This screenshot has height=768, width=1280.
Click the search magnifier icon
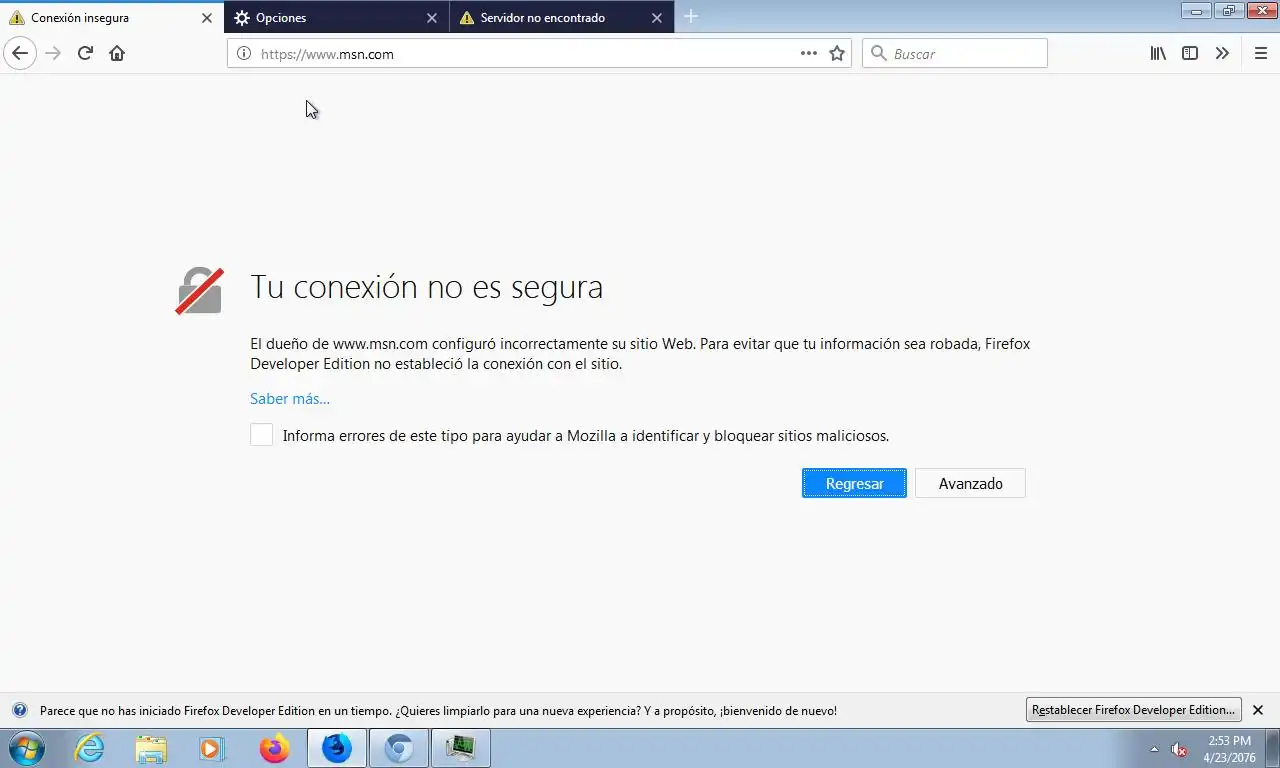coord(878,53)
